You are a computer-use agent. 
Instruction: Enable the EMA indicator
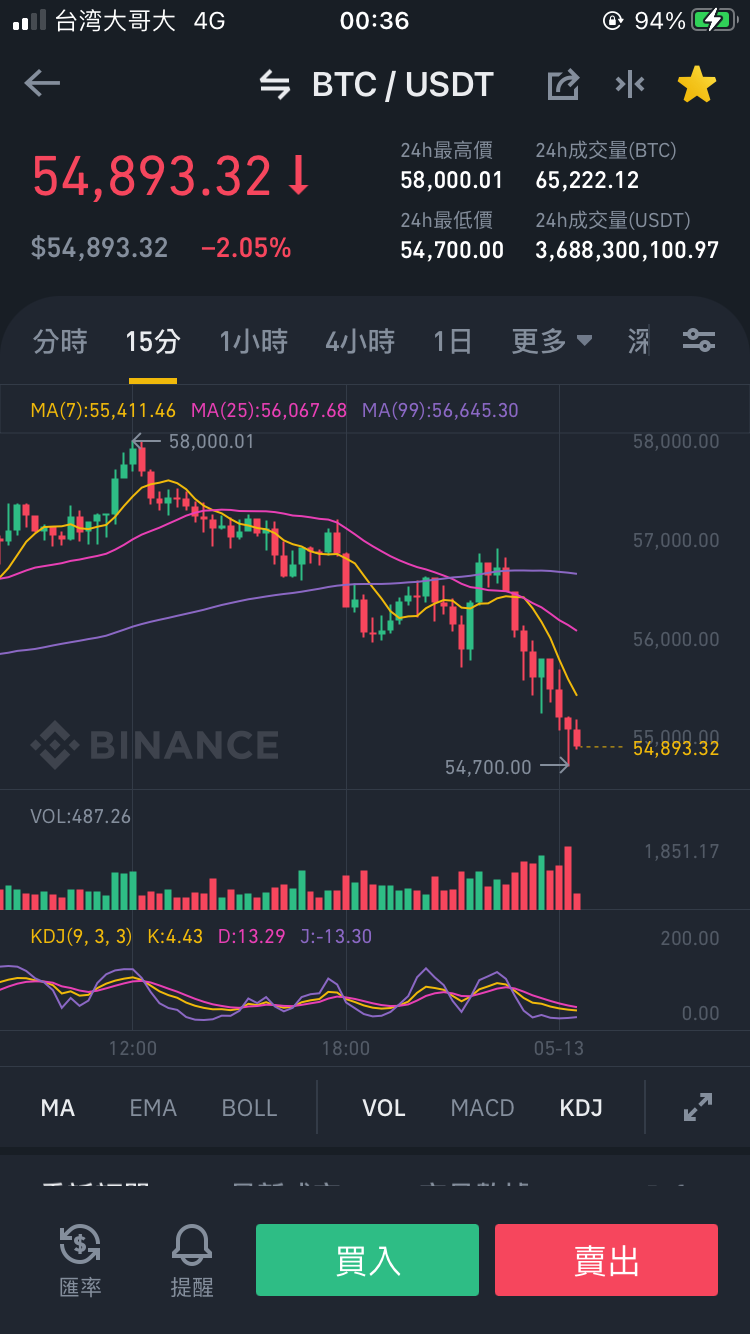point(153,1108)
